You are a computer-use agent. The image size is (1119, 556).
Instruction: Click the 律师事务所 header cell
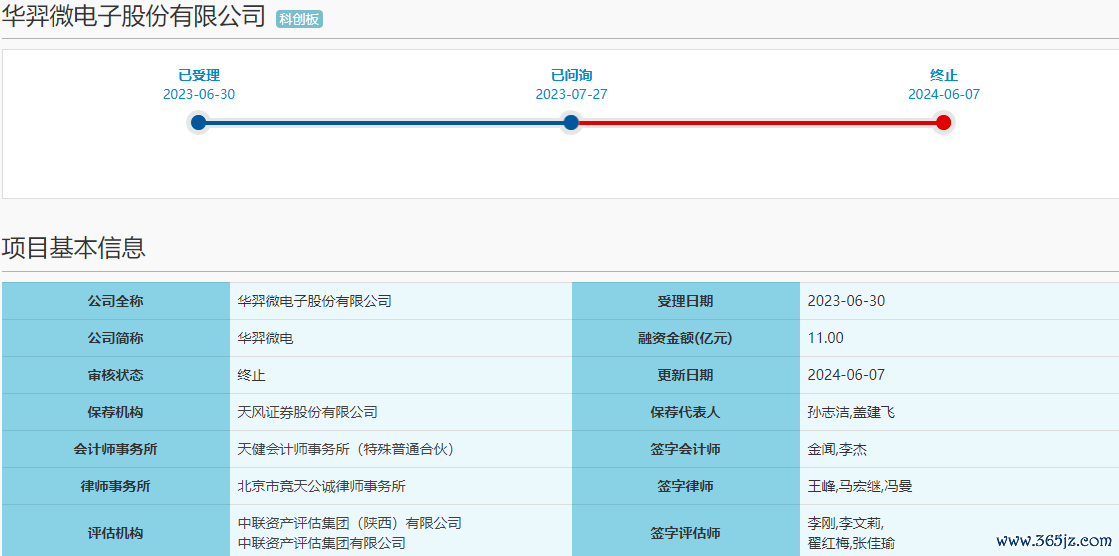tap(116, 487)
